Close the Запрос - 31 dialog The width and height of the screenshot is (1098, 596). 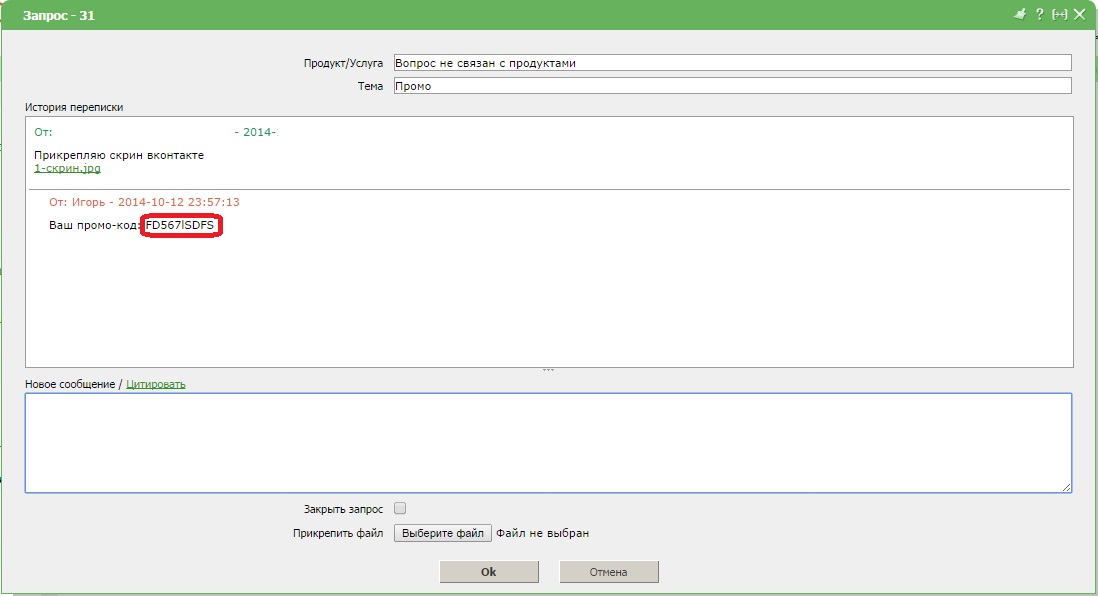coord(1079,14)
